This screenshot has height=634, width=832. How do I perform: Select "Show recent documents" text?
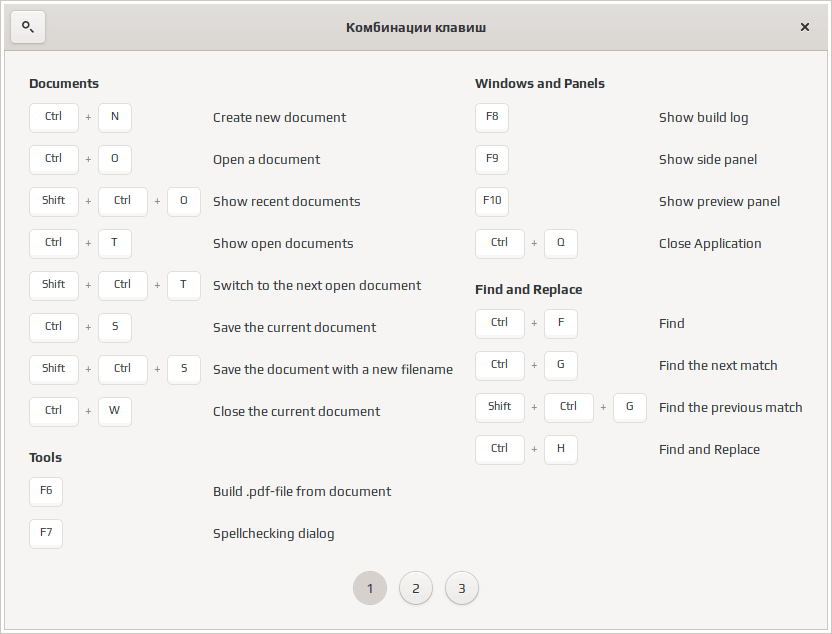coord(287,201)
